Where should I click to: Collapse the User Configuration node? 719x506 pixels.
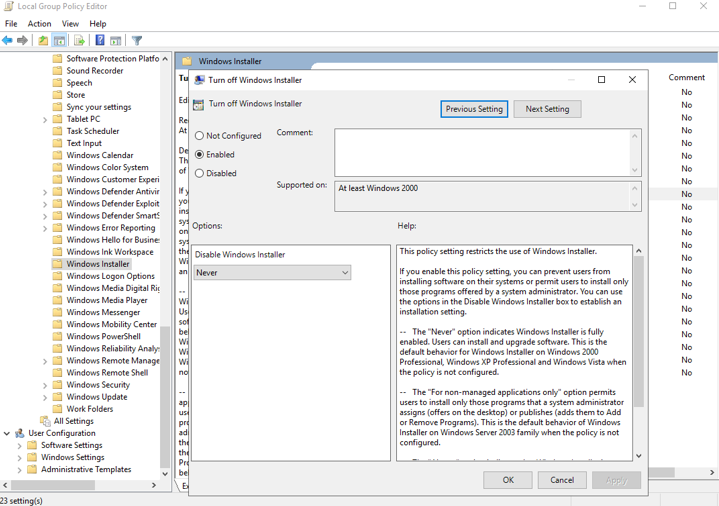[x=7, y=433]
